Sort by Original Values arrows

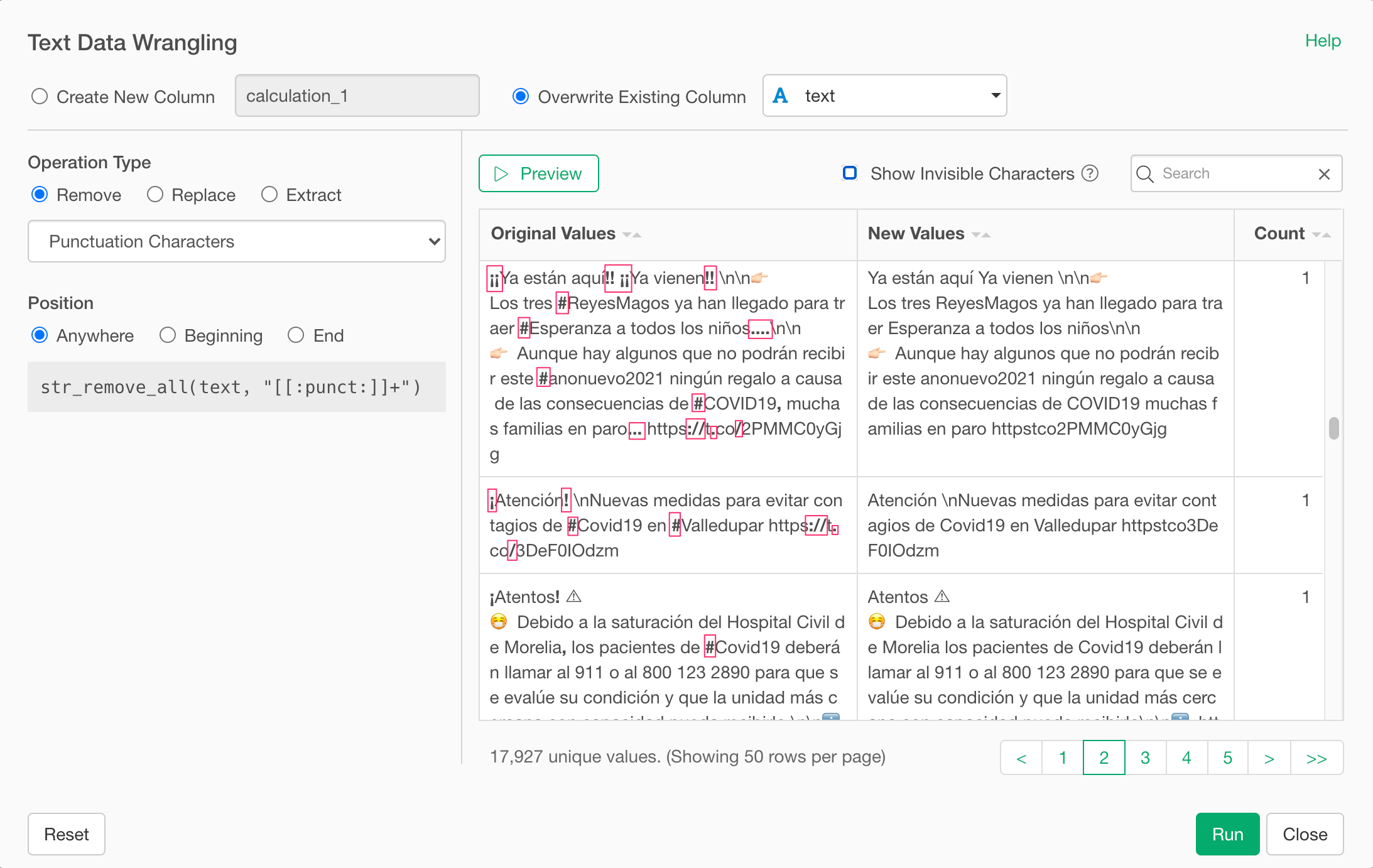coord(631,234)
